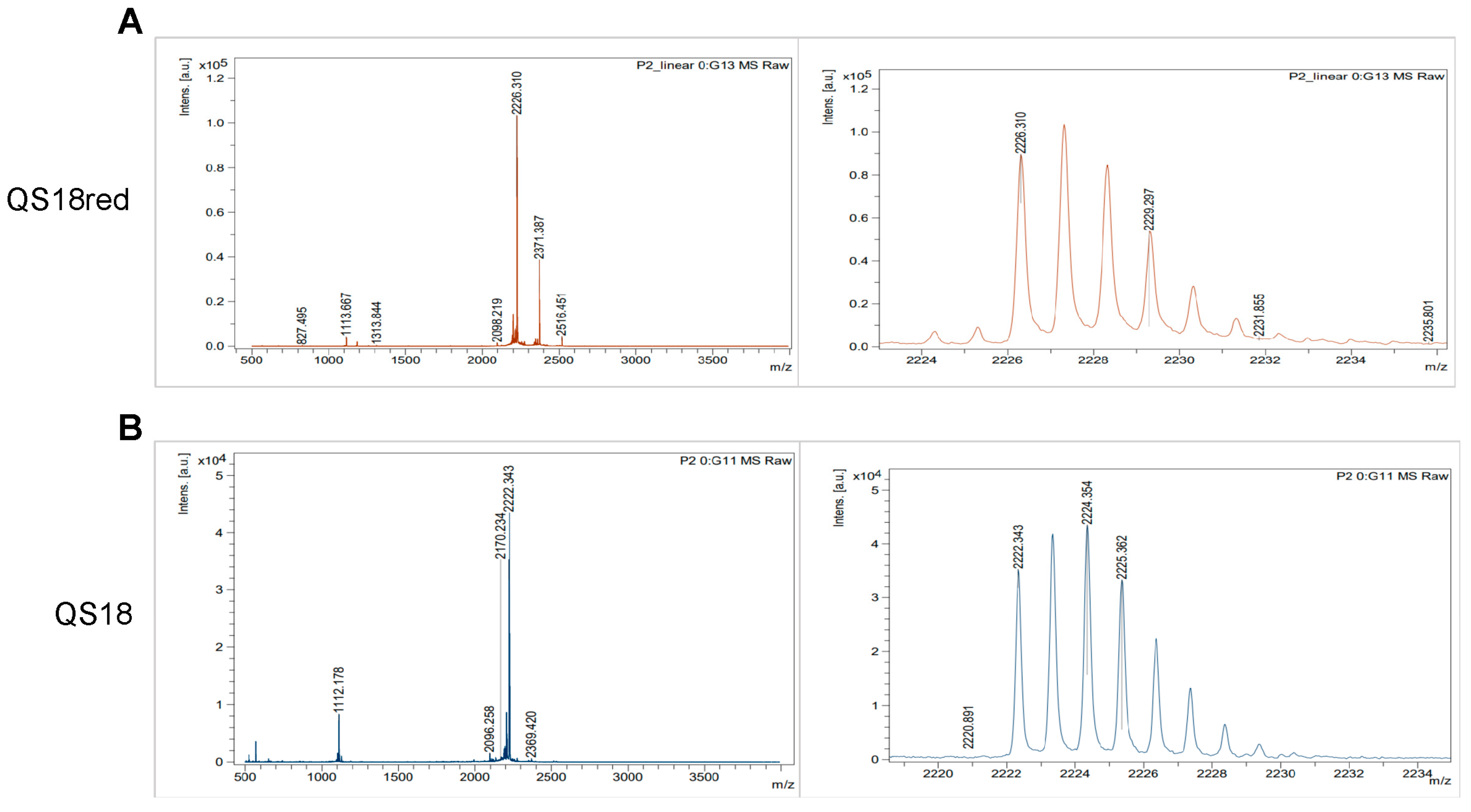Click the 2231.855 peak label

pyautogui.click(x=1259, y=315)
